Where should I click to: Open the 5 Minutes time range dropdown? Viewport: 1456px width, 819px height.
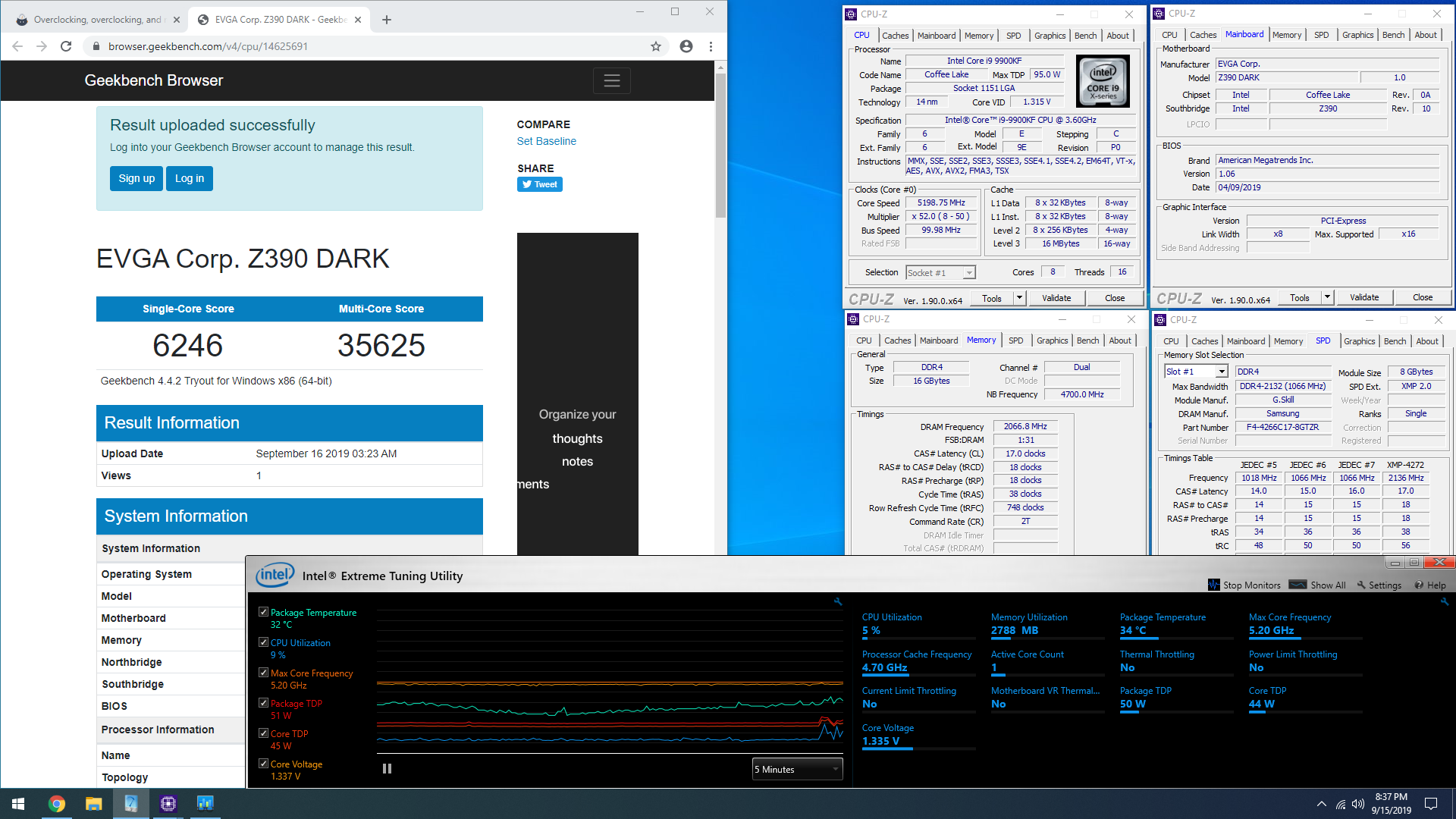click(x=797, y=769)
